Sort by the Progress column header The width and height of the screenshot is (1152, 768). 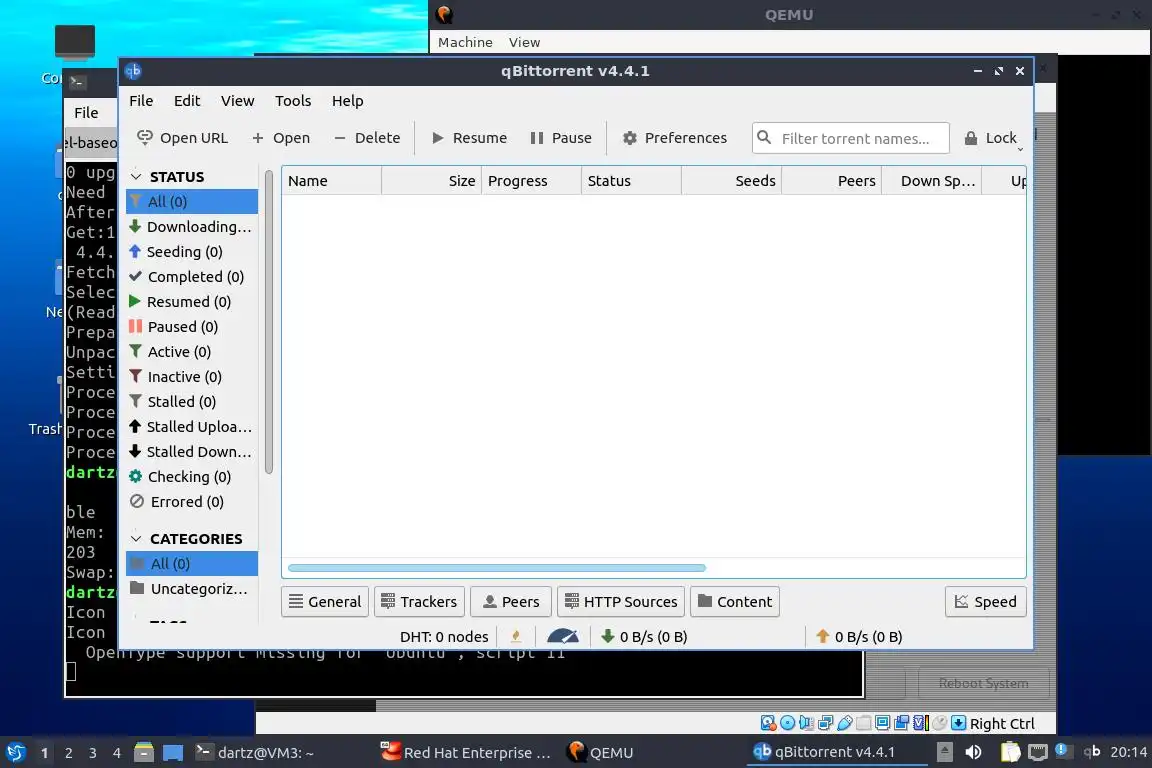531,181
